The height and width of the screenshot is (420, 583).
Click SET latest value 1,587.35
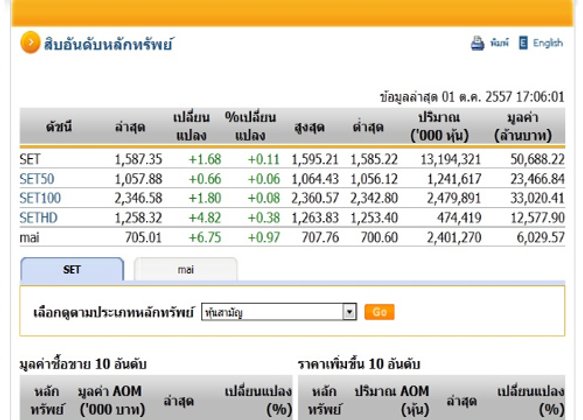138,159
